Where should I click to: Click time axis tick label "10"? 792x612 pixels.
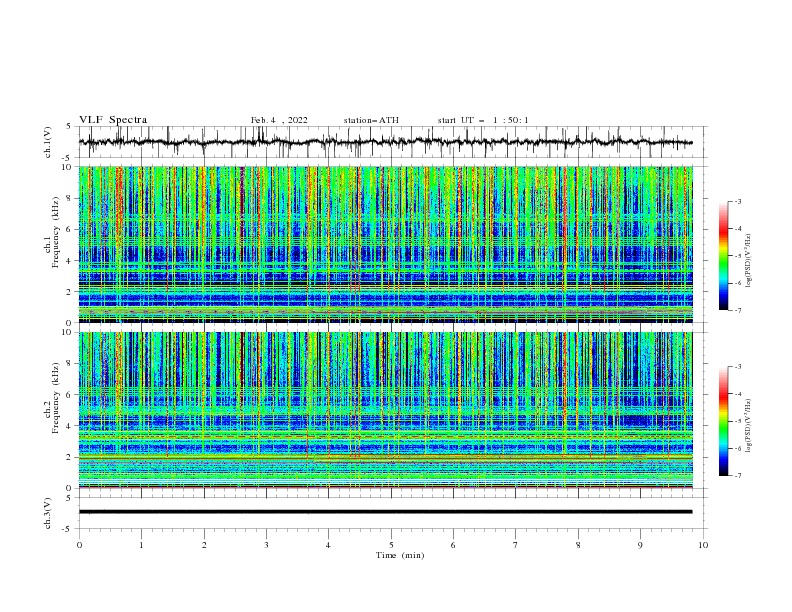[703, 545]
